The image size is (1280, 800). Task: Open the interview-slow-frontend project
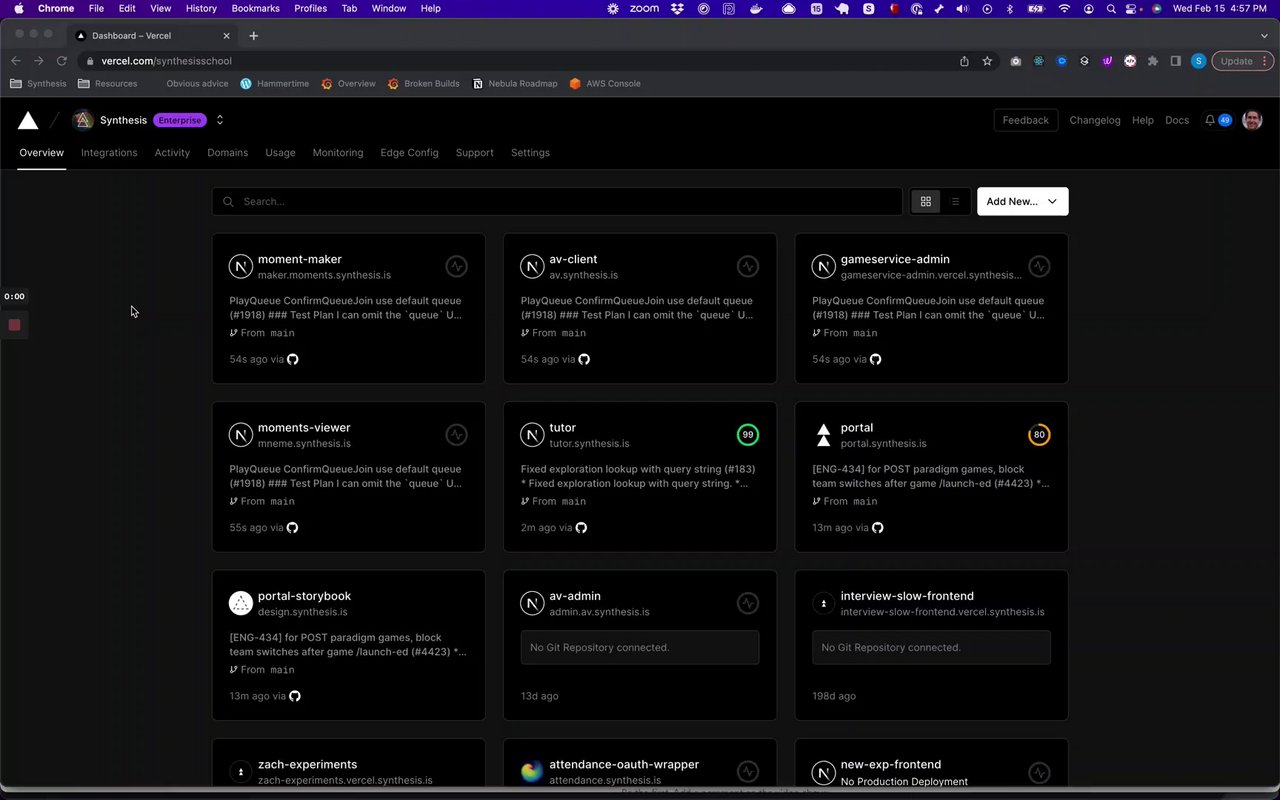[x=907, y=596]
